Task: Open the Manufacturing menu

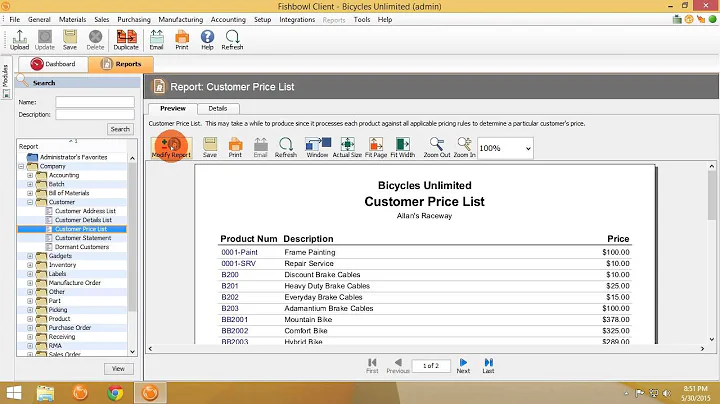Action: tap(180, 19)
